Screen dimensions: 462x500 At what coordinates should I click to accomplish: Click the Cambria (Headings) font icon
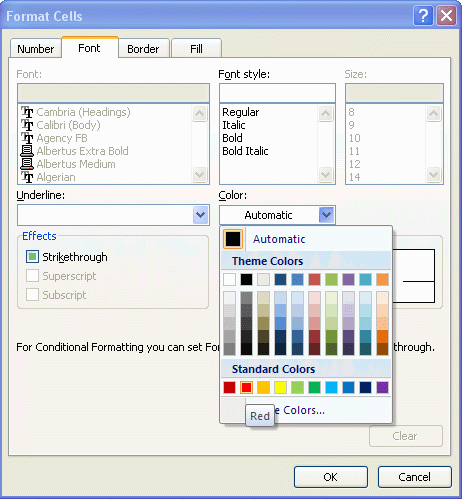pyautogui.click(x=27, y=112)
